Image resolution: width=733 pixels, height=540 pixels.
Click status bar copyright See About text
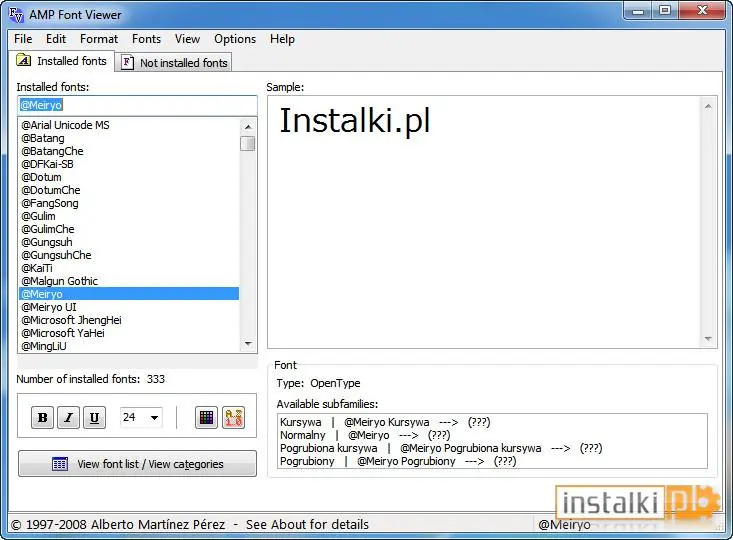tap(190, 525)
